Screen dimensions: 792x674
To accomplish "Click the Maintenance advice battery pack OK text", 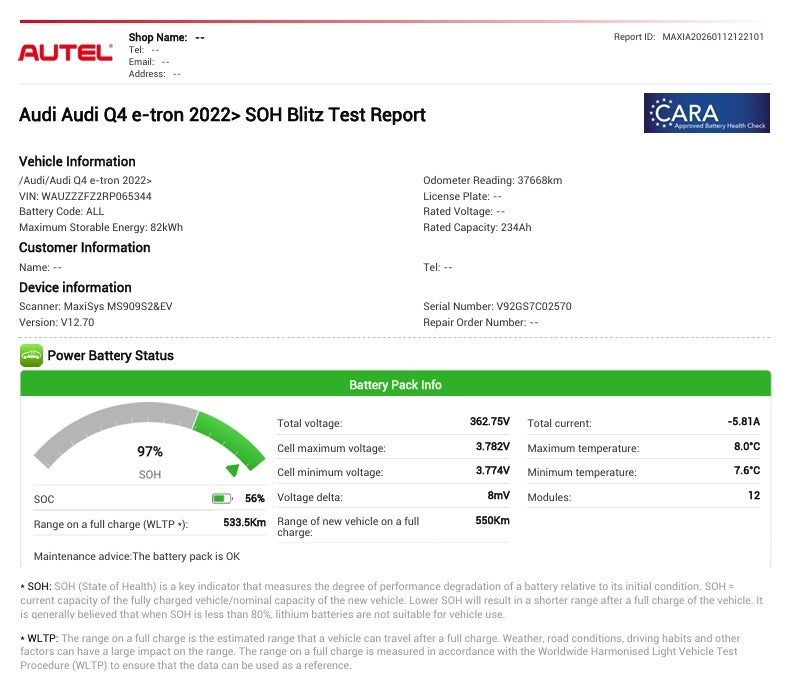I will tap(137, 556).
